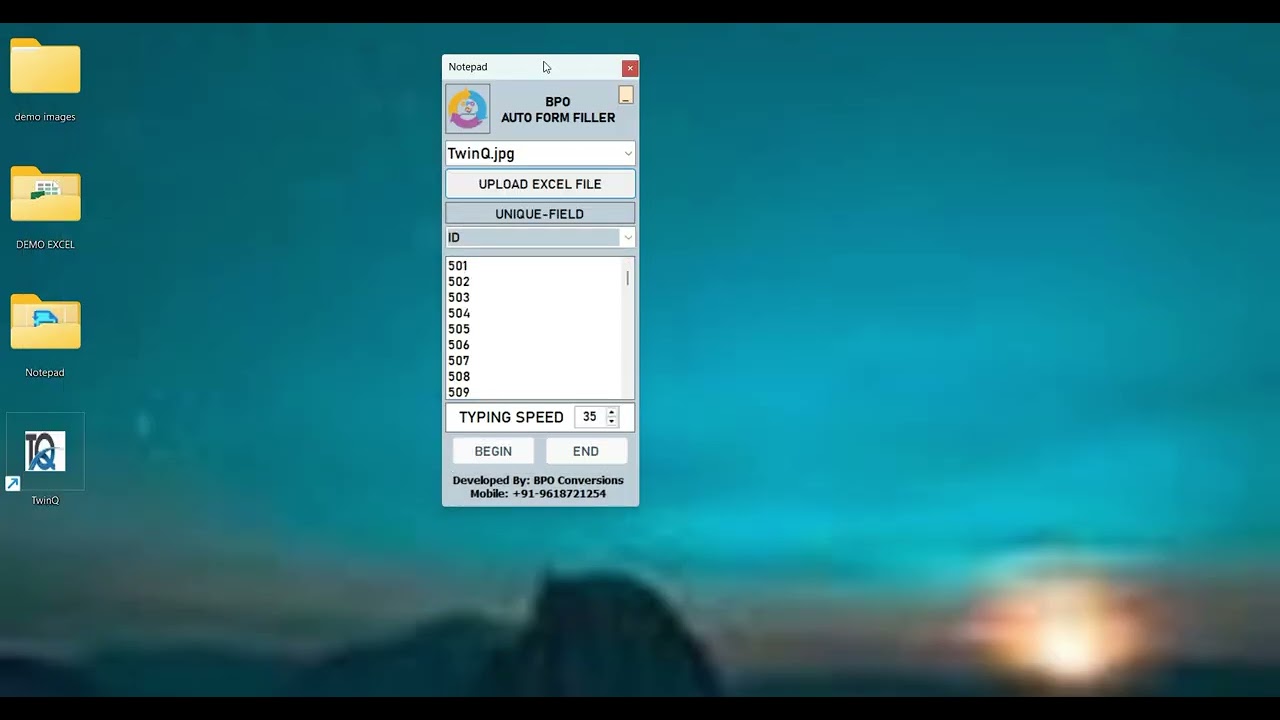Click the END button
Screen dimensions: 1280x720
(x=586, y=451)
